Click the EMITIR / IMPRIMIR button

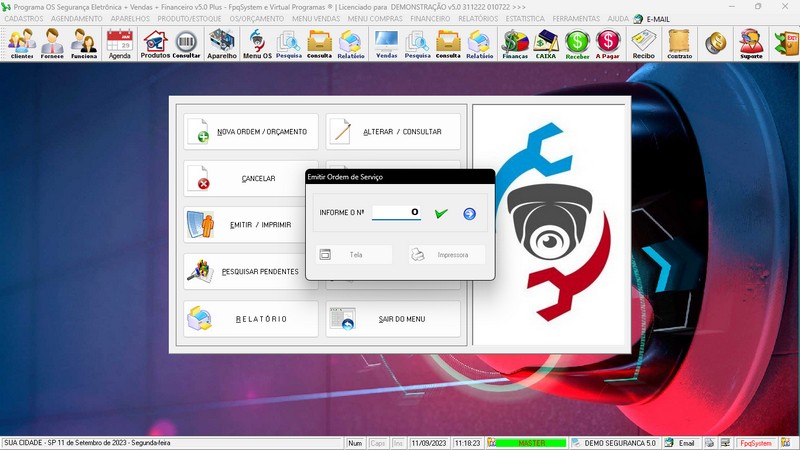(244, 224)
